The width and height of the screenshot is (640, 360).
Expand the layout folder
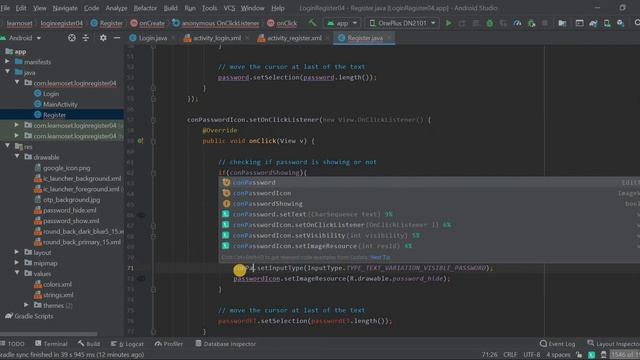click(x=17, y=252)
